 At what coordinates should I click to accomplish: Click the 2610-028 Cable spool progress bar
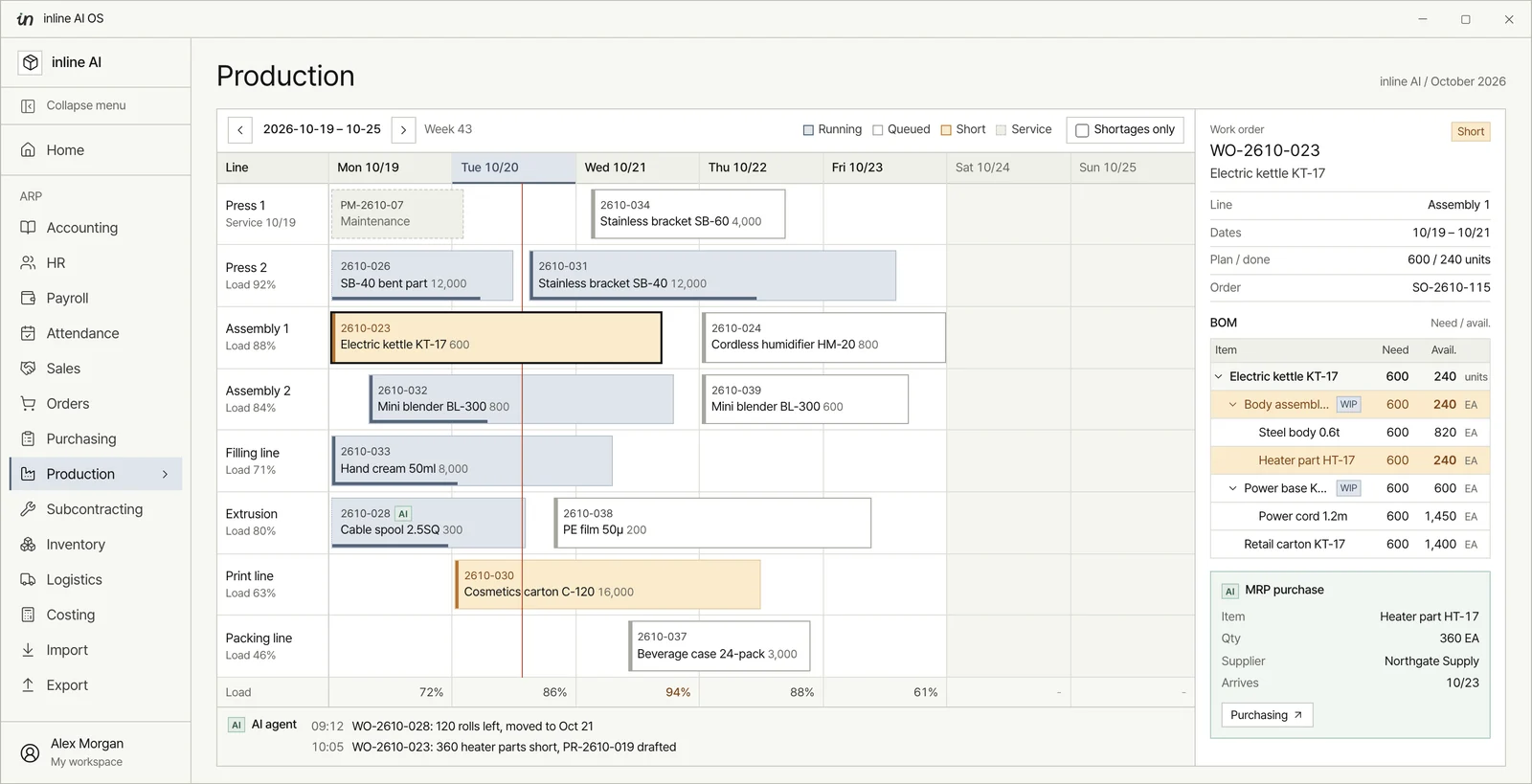(x=390, y=546)
